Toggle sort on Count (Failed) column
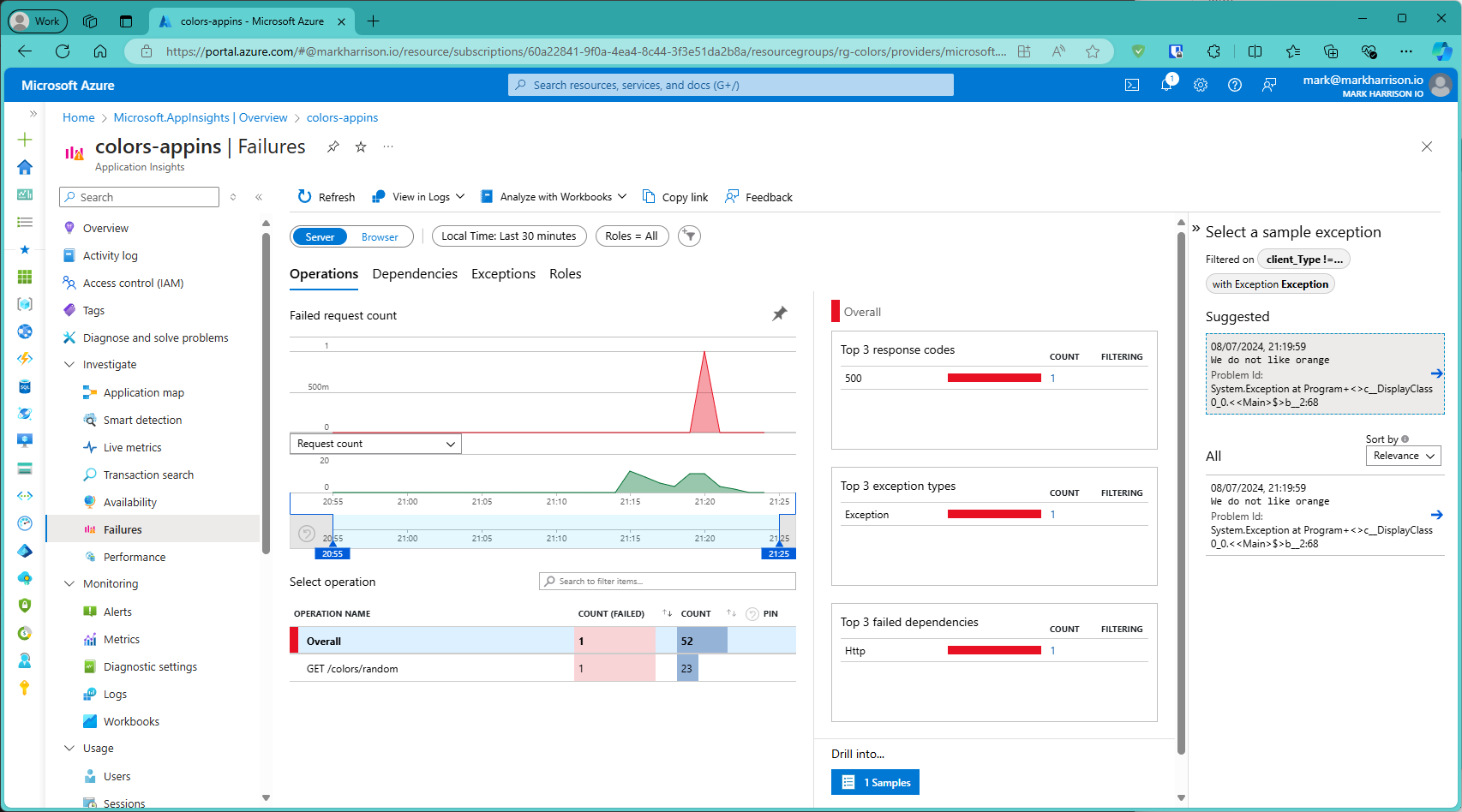 pos(667,613)
